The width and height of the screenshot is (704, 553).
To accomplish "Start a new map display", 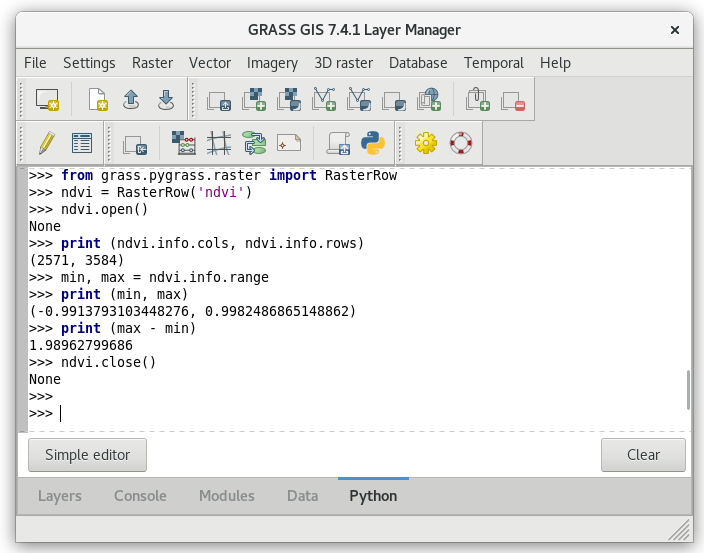I will point(47,99).
